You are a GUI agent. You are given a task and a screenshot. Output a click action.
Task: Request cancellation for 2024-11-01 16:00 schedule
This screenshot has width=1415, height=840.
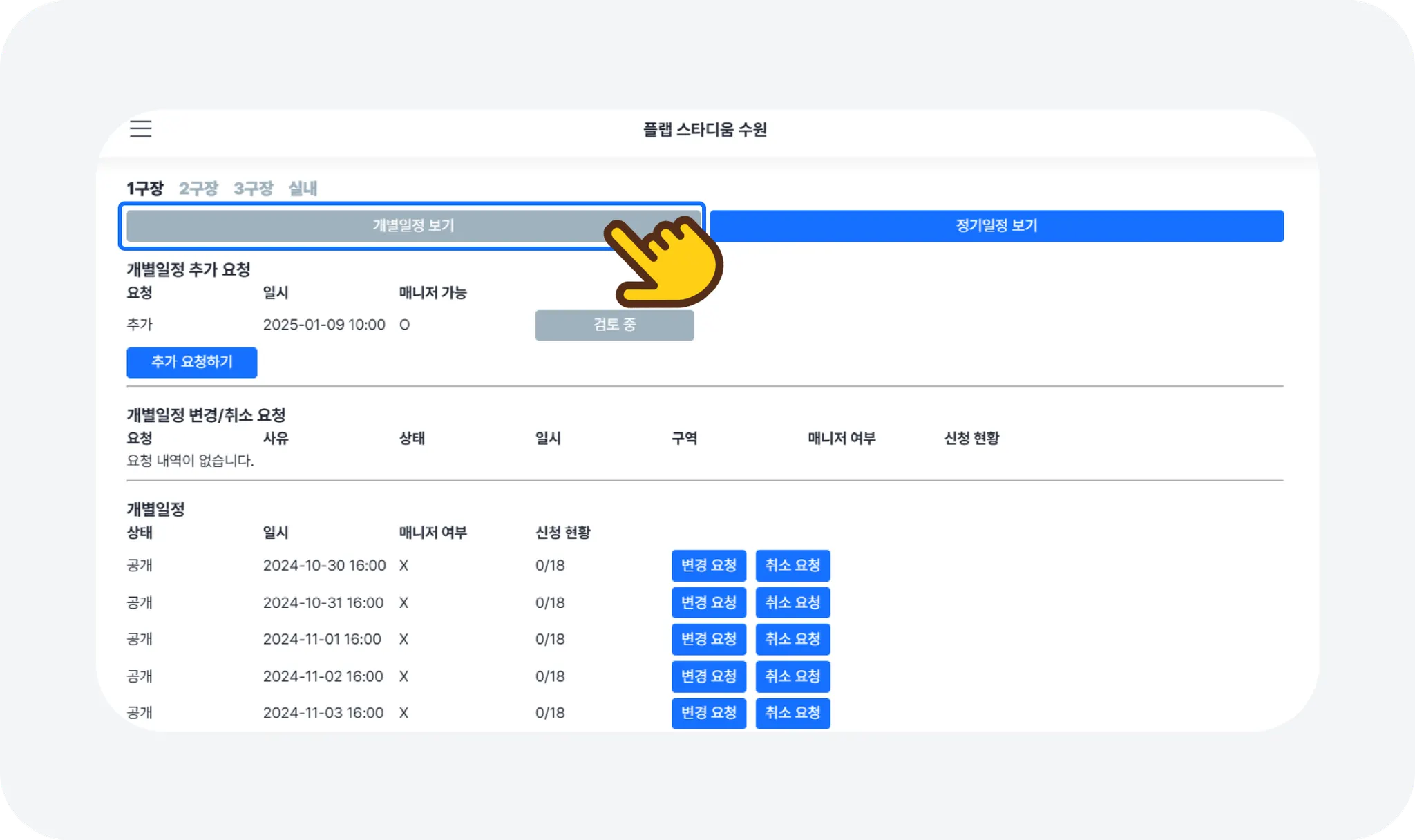[792, 639]
